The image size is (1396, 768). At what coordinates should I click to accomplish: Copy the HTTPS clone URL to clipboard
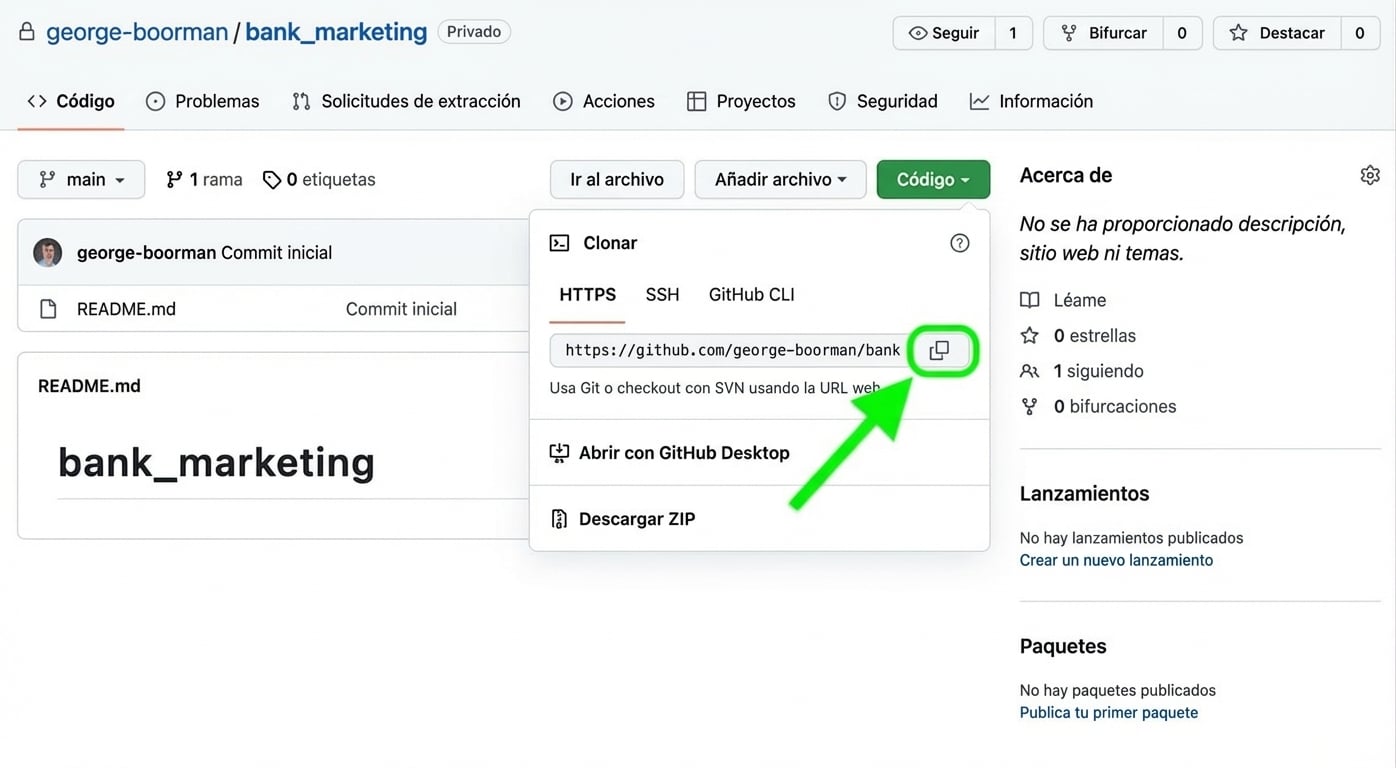click(939, 350)
